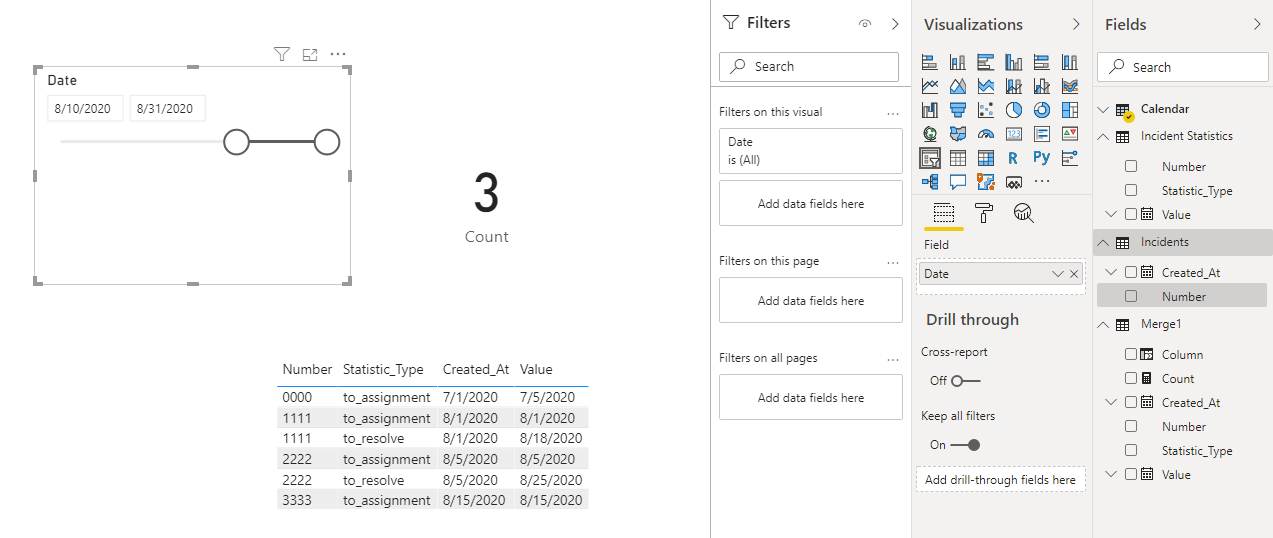Switch to the Format paint roller tab

[984, 213]
